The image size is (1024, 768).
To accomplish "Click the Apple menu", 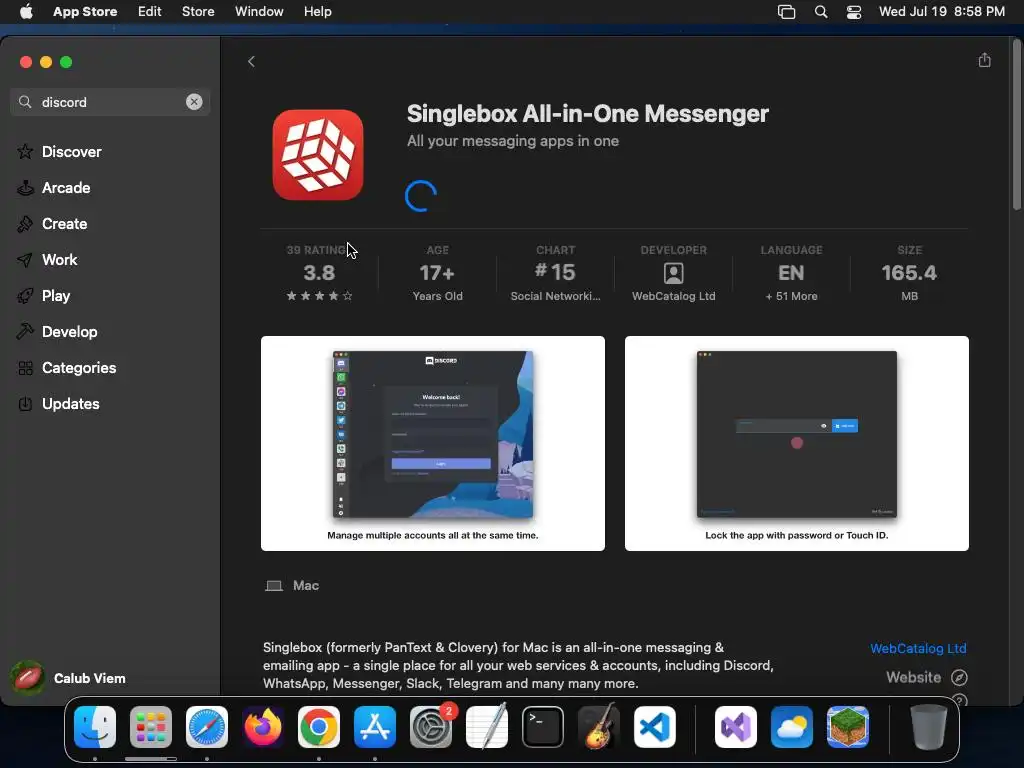I will pyautogui.click(x=26, y=11).
